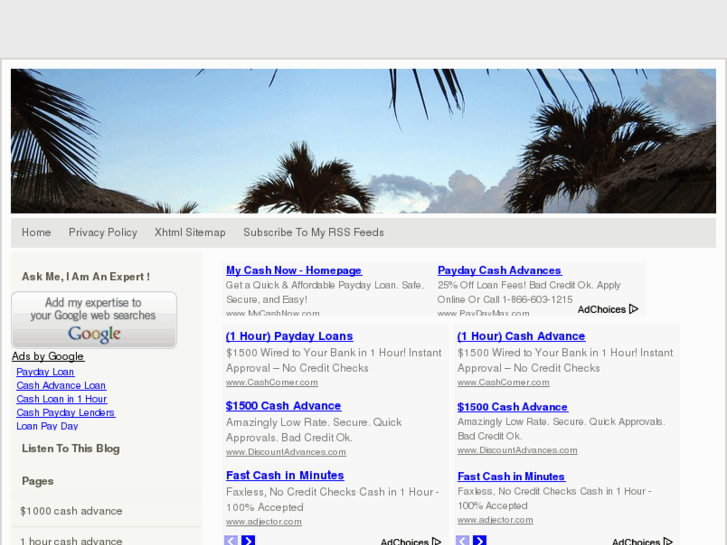Viewport: 727px width, 545px height.
Task: Open the Ads by Google link
Action: click(48, 356)
